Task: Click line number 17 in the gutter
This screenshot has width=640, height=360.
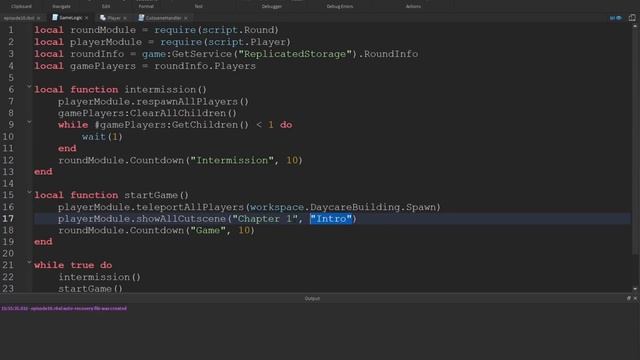Action: coord(8,219)
